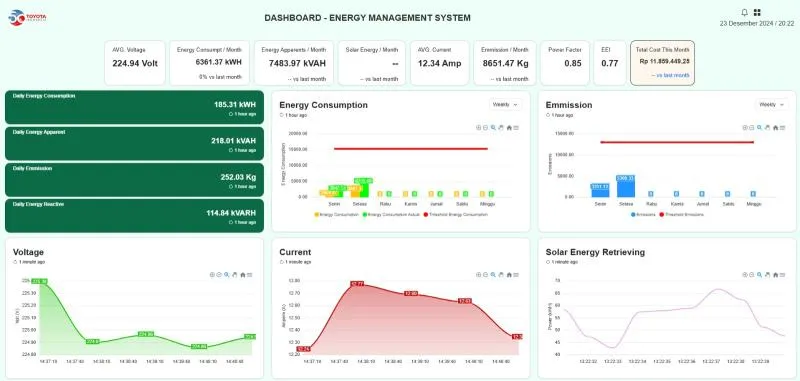Image resolution: width=800 pixels, height=381 pixels.
Task: Click the Selasa blue emission bar
Action: pyautogui.click(x=625, y=186)
